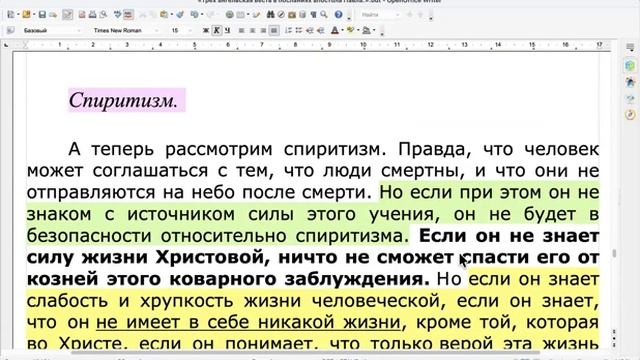This screenshot has height=360, width=640.
Task: Click the Zoom magnifier icon
Action: (x=324, y=15)
